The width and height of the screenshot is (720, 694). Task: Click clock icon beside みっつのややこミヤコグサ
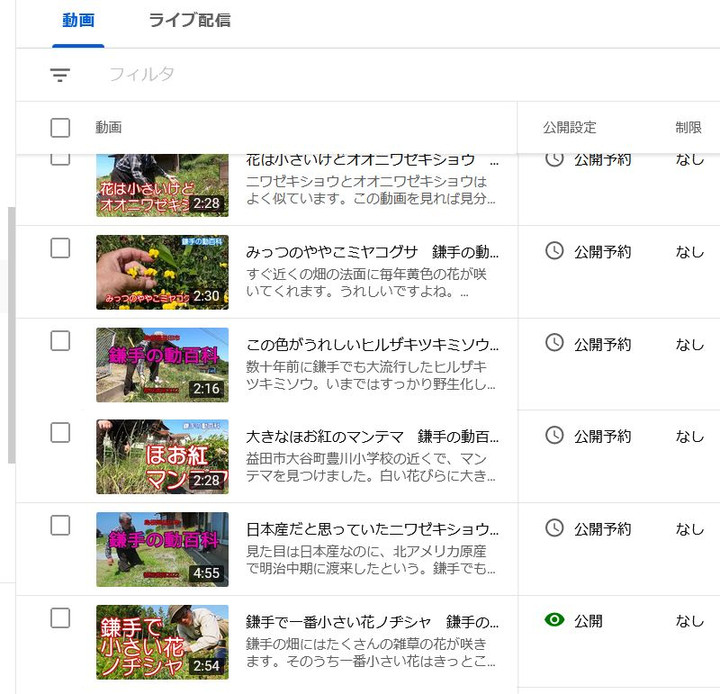[554, 251]
